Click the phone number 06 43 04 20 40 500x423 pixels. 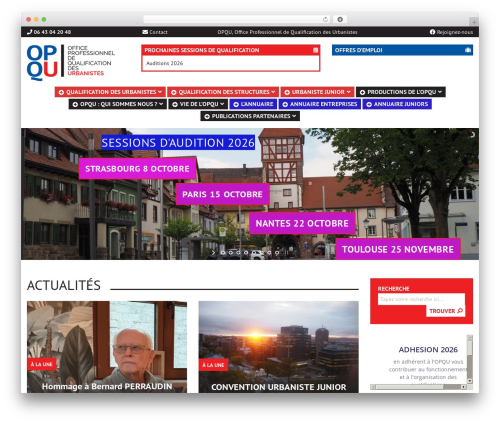tap(52, 32)
